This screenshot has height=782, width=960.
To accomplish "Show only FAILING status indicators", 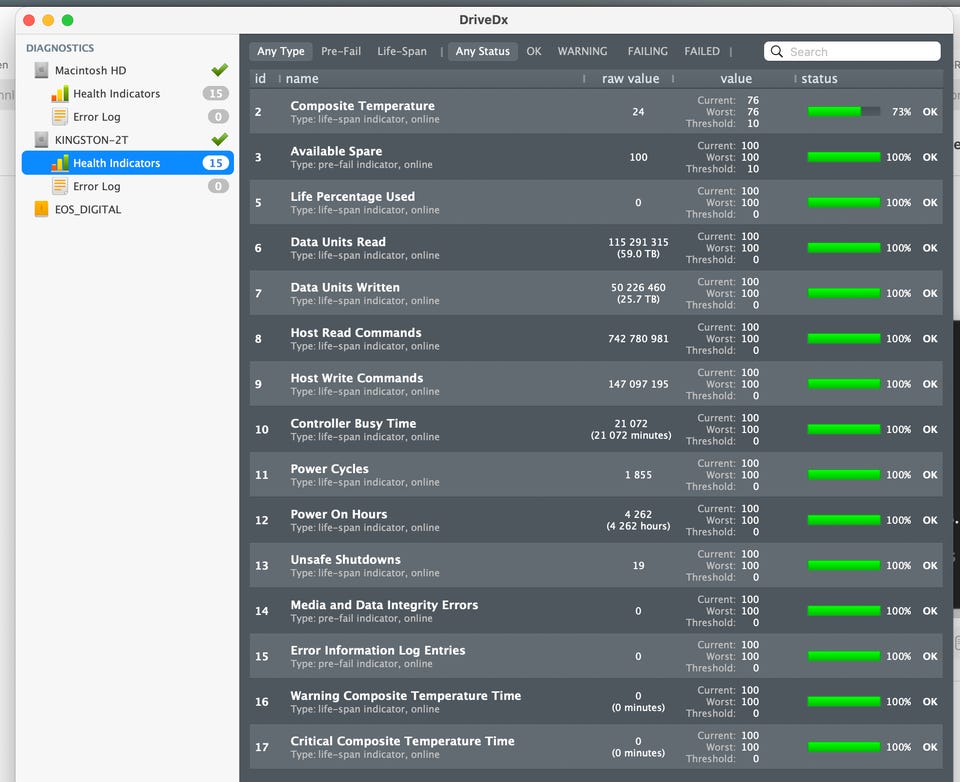I will tap(647, 51).
